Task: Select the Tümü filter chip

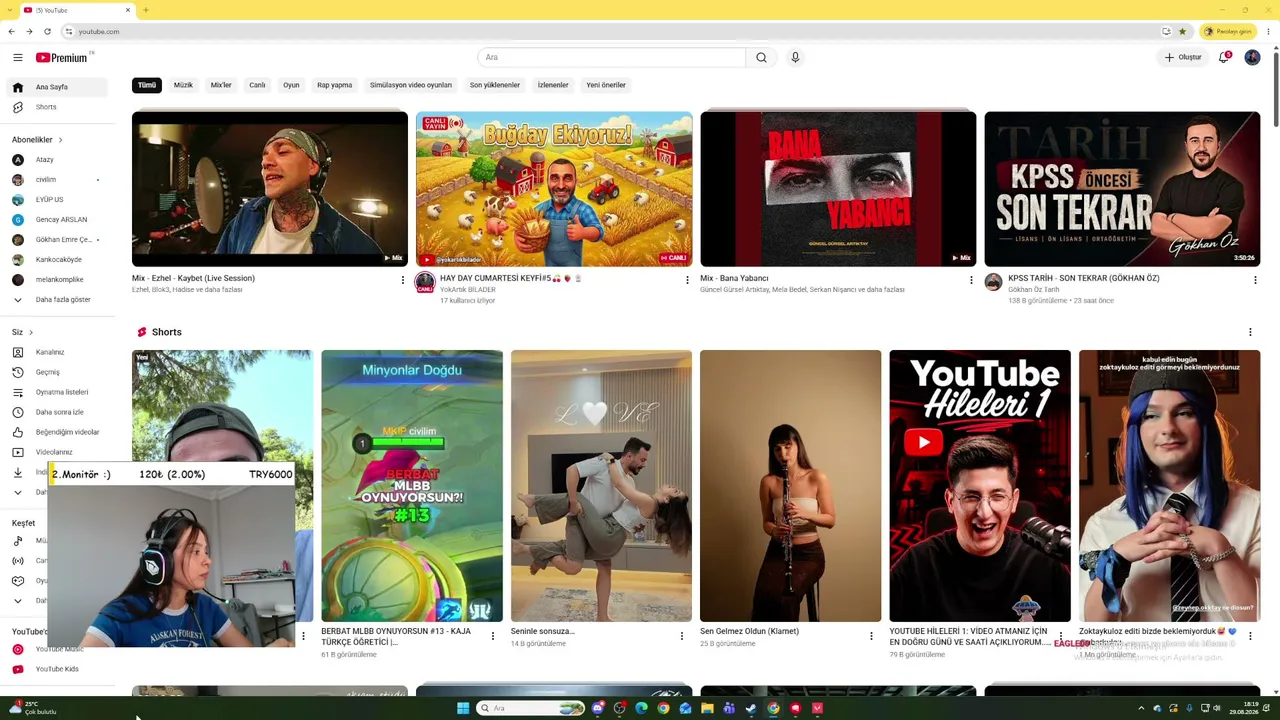Action: pos(147,85)
